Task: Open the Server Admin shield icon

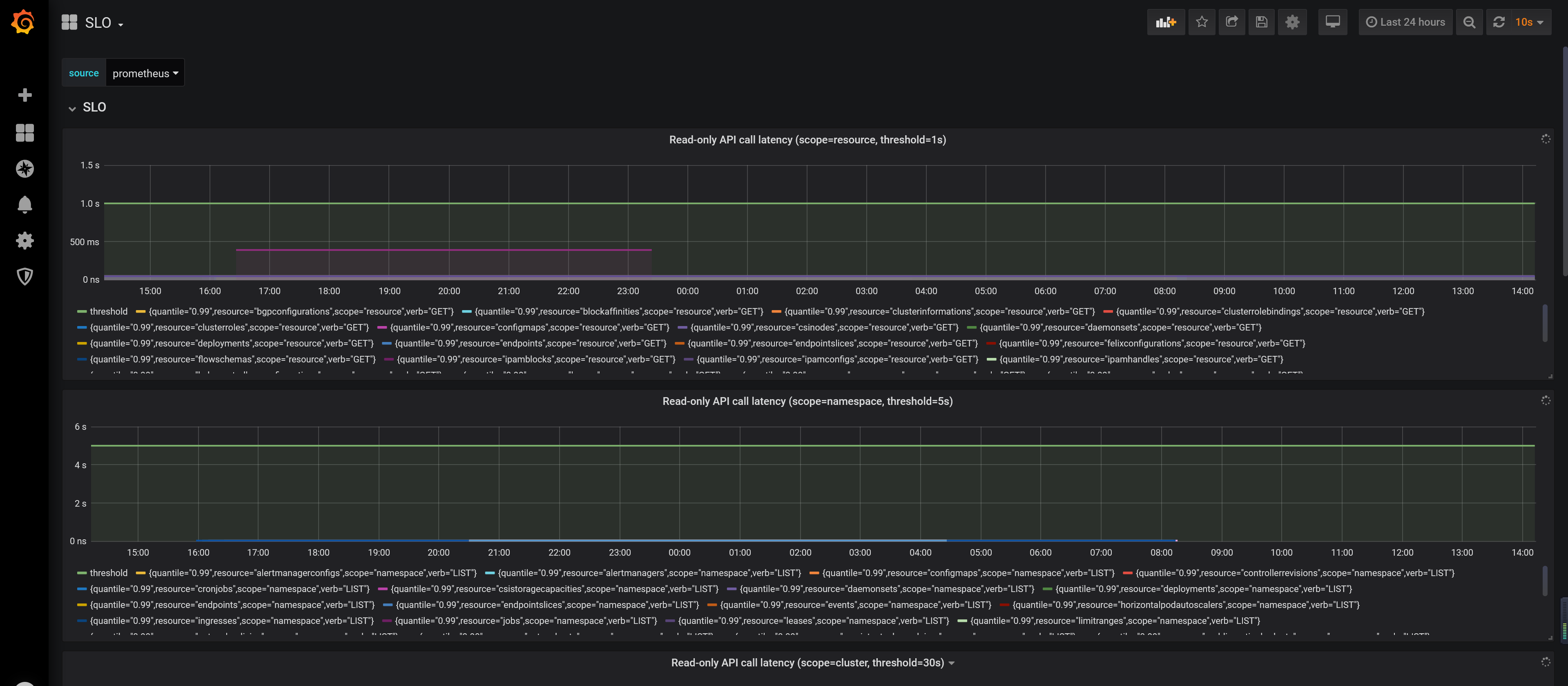Action: (x=25, y=276)
